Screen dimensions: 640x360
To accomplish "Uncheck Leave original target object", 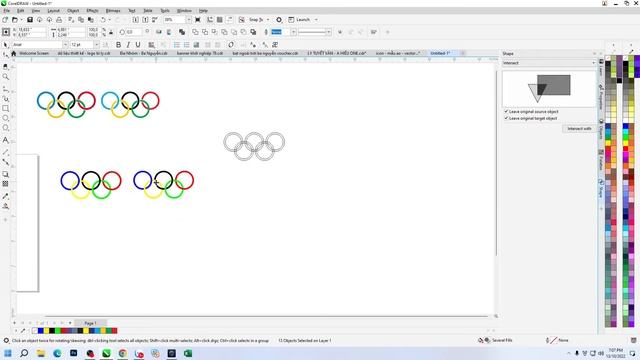I will (506, 118).
